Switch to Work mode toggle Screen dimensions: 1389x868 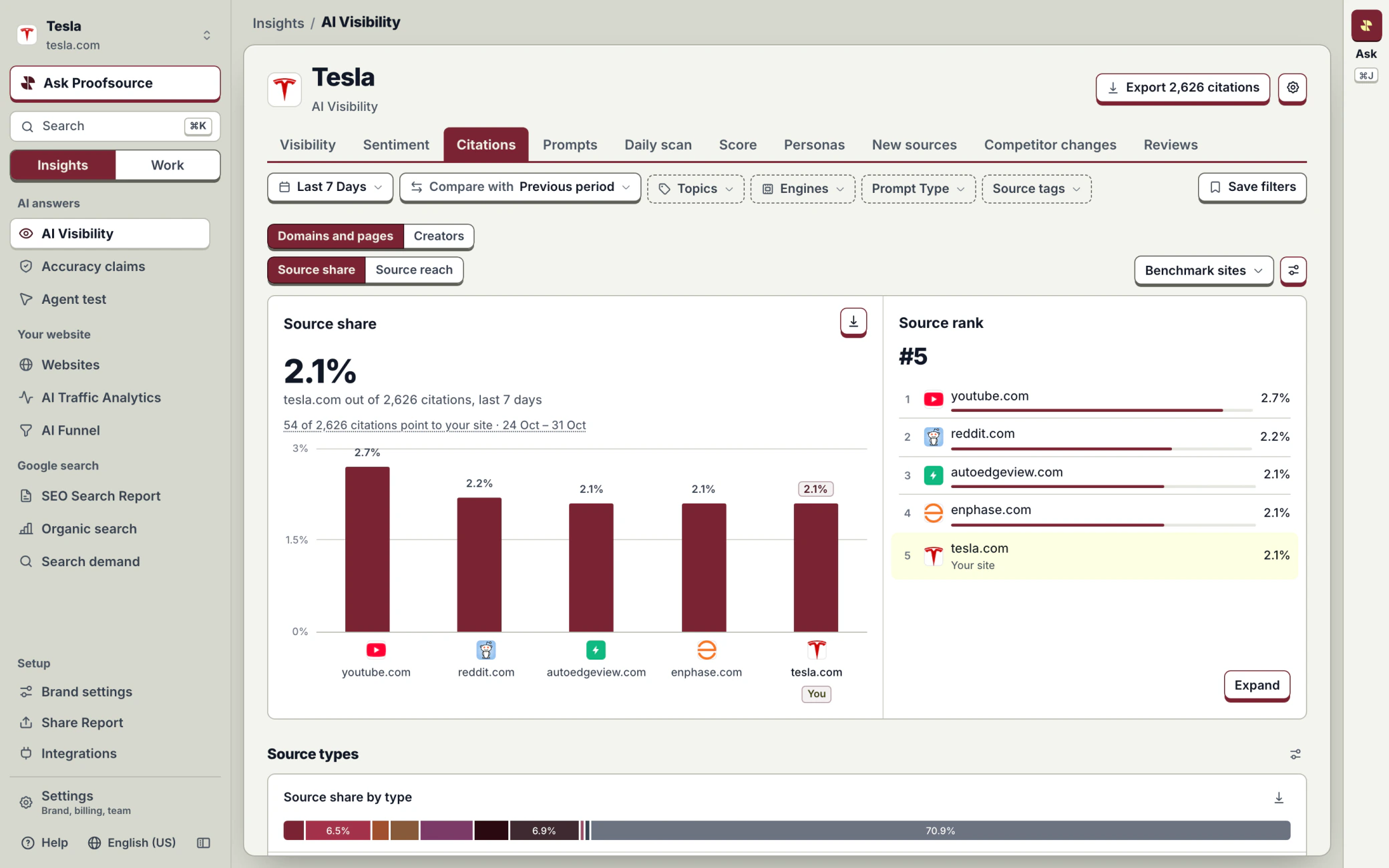pos(168,165)
